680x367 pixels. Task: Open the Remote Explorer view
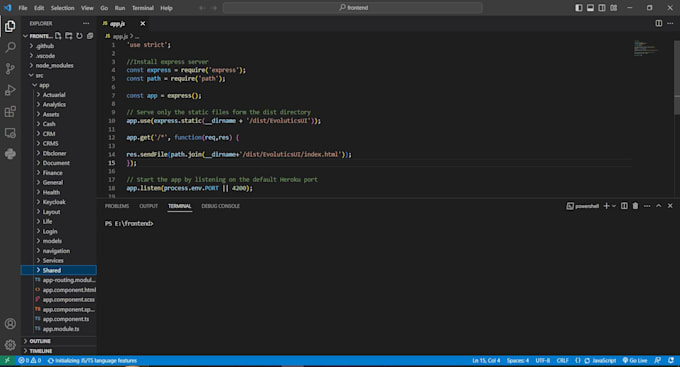10,133
